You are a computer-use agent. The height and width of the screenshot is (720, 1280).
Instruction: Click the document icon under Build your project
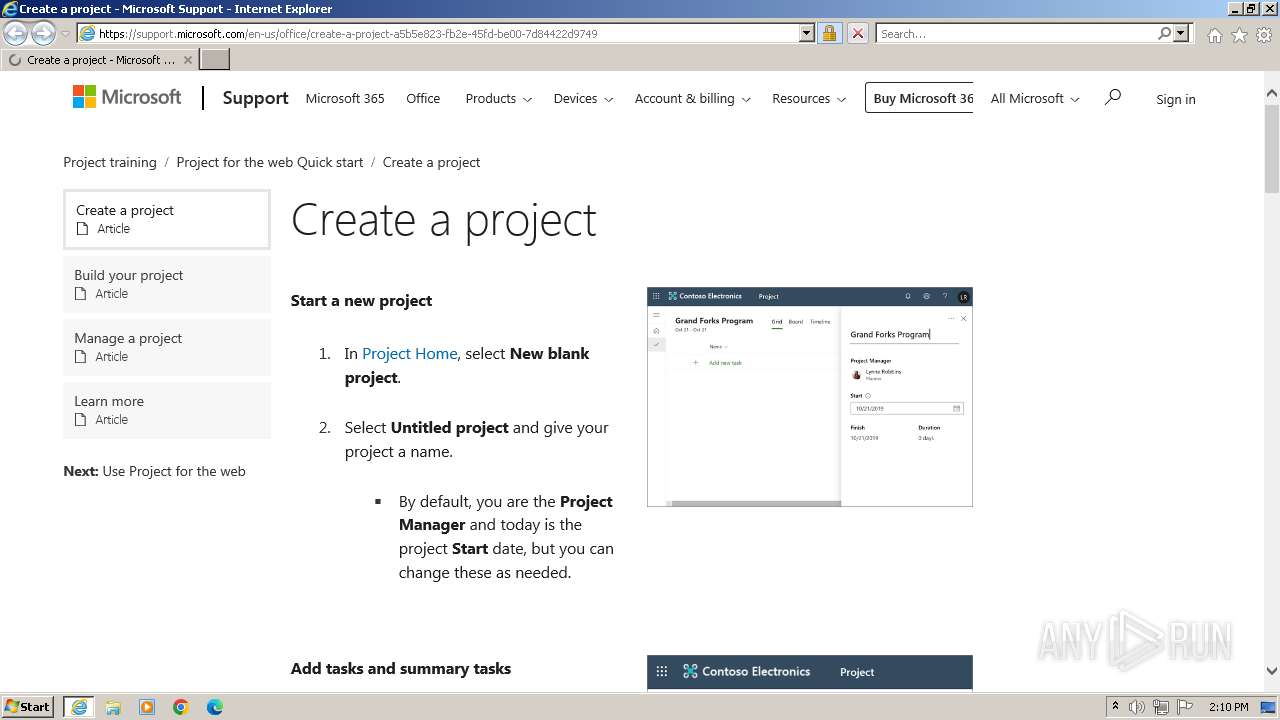coord(81,294)
